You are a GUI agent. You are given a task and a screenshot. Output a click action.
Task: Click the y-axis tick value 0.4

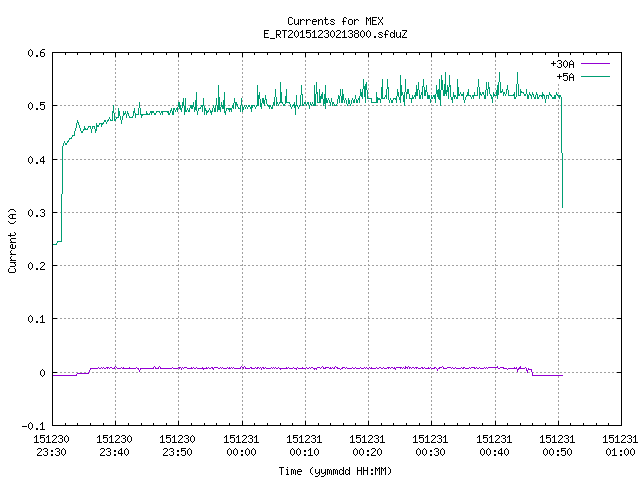pos(36,160)
